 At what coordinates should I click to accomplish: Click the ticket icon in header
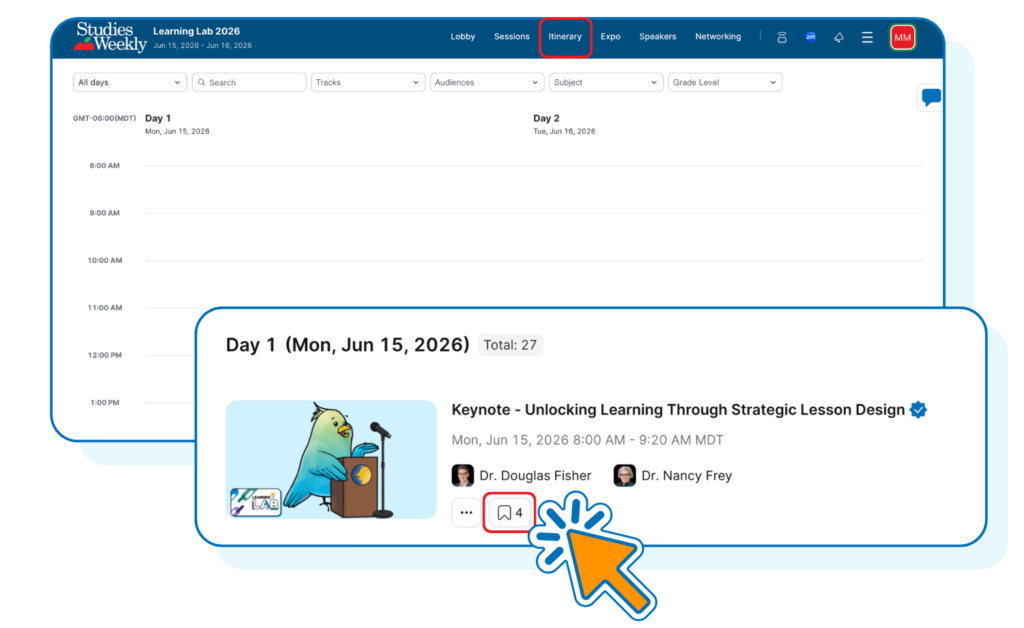pyautogui.click(x=782, y=37)
